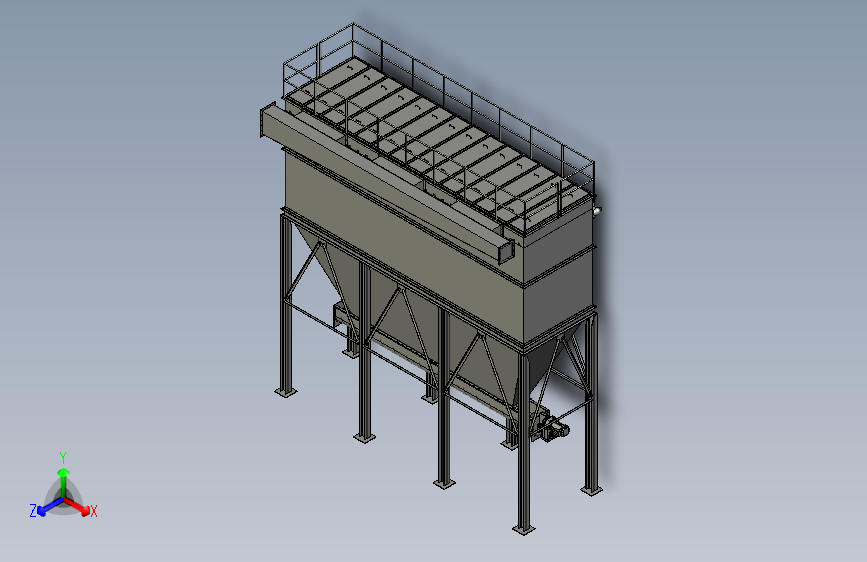Click the red X axis arrow on the triad

coord(76,506)
